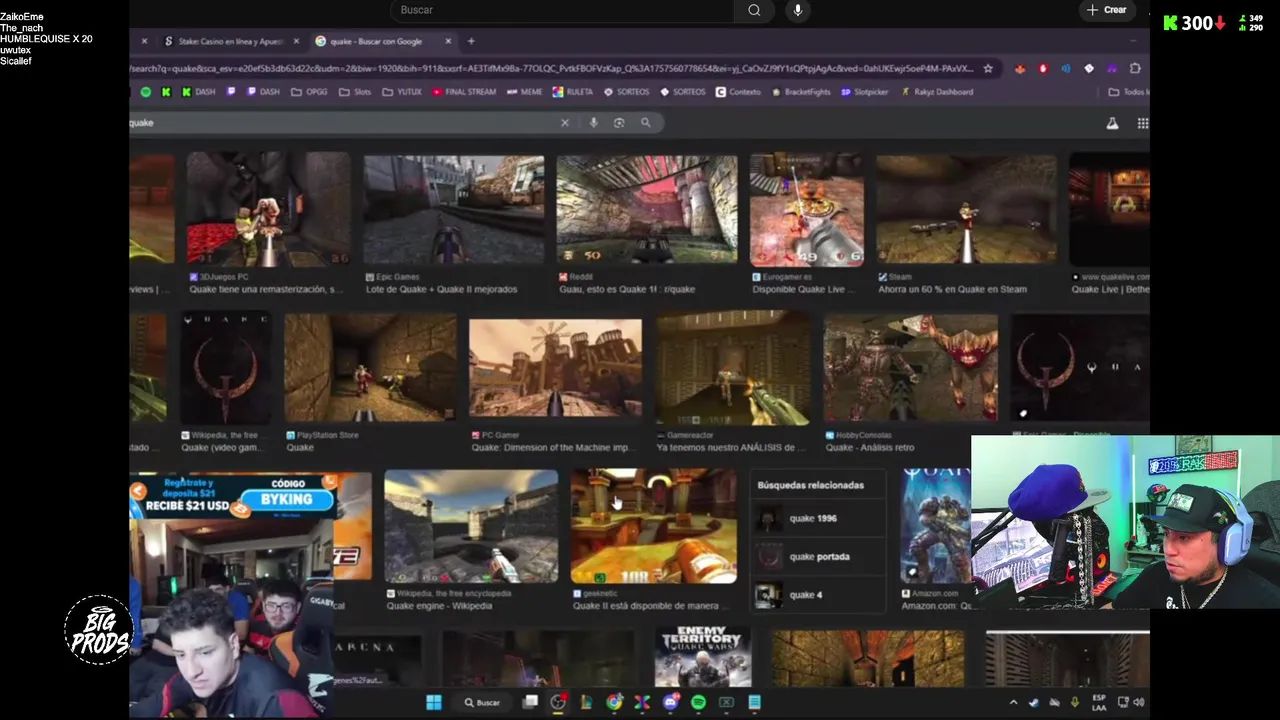Bookmark this page with the star icon
This screenshot has height=720, width=1280.
click(988, 68)
